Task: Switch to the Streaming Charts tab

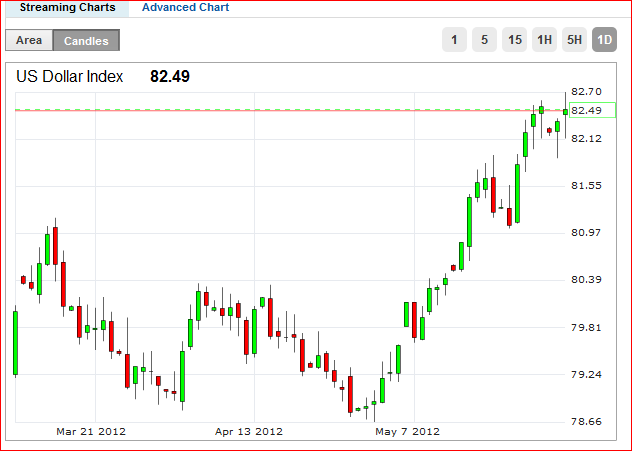Action: click(x=67, y=8)
